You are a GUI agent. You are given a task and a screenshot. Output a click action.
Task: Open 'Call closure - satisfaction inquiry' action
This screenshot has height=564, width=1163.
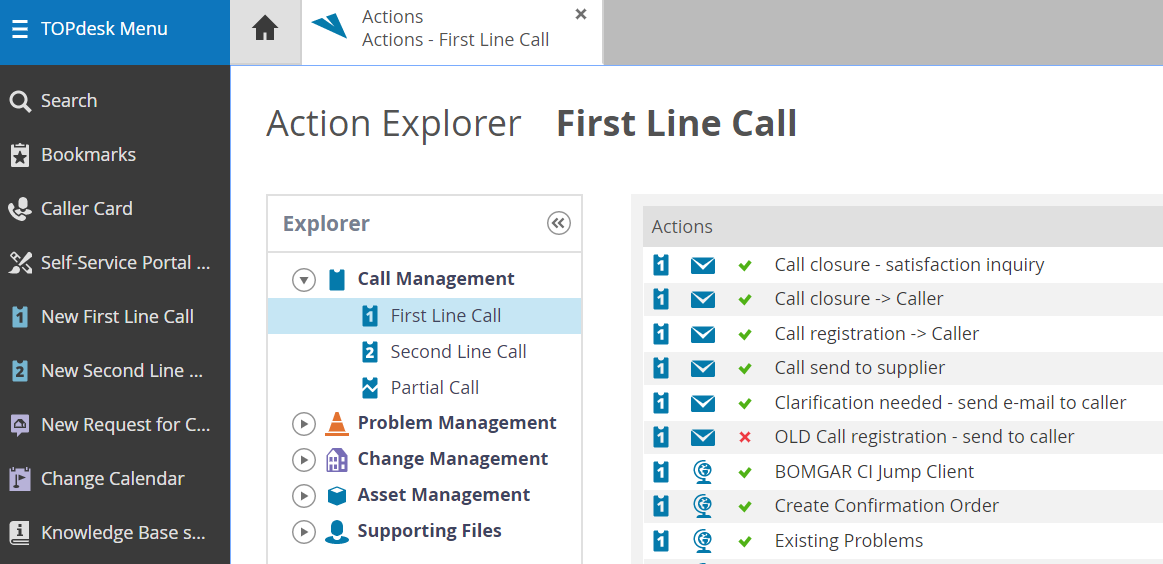(x=909, y=265)
